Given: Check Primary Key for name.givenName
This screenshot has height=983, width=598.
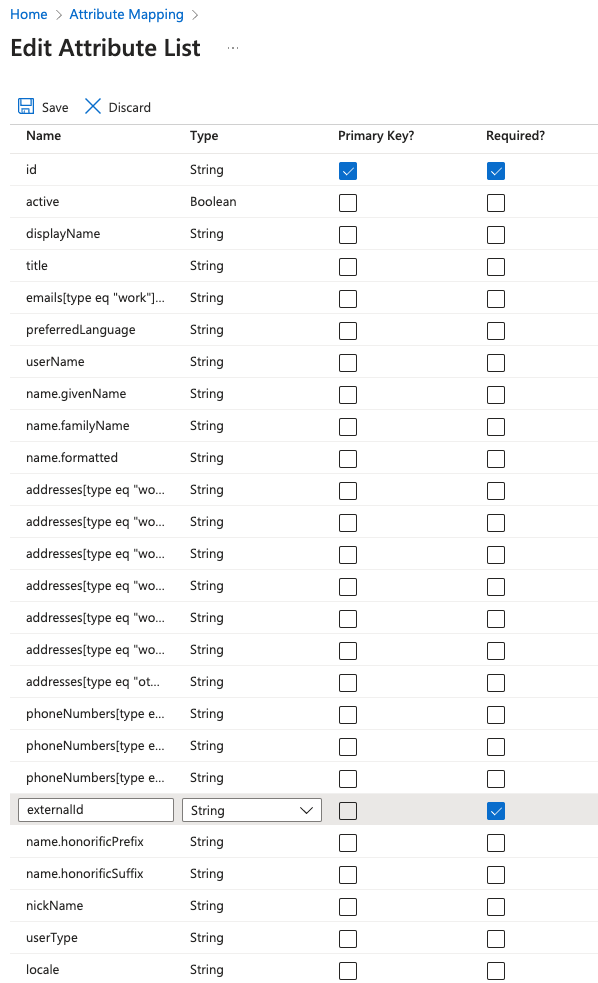Looking at the screenshot, I should [347, 394].
